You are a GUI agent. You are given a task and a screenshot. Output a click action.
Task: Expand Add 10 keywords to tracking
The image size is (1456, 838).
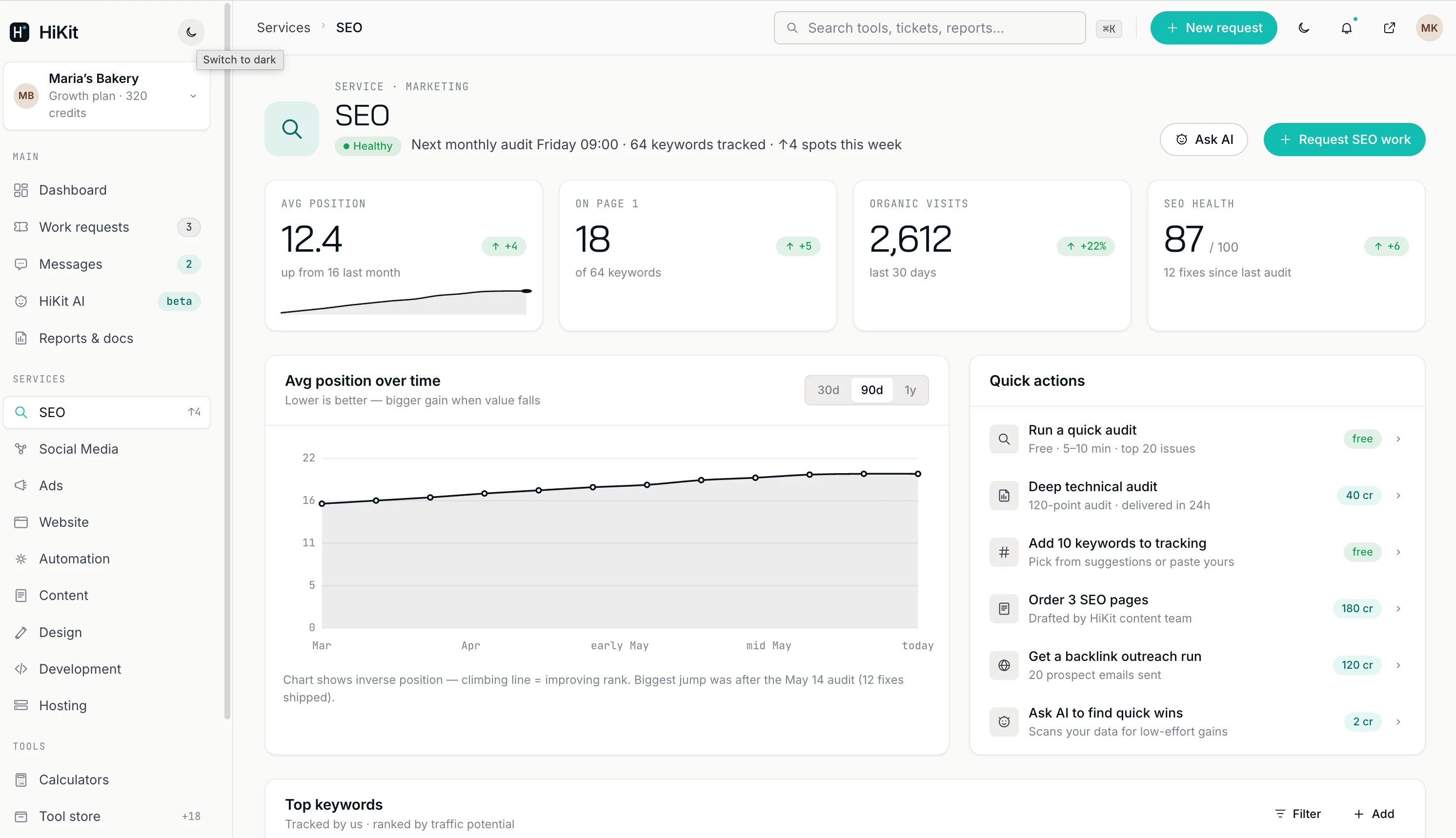click(x=1398, y=552)
